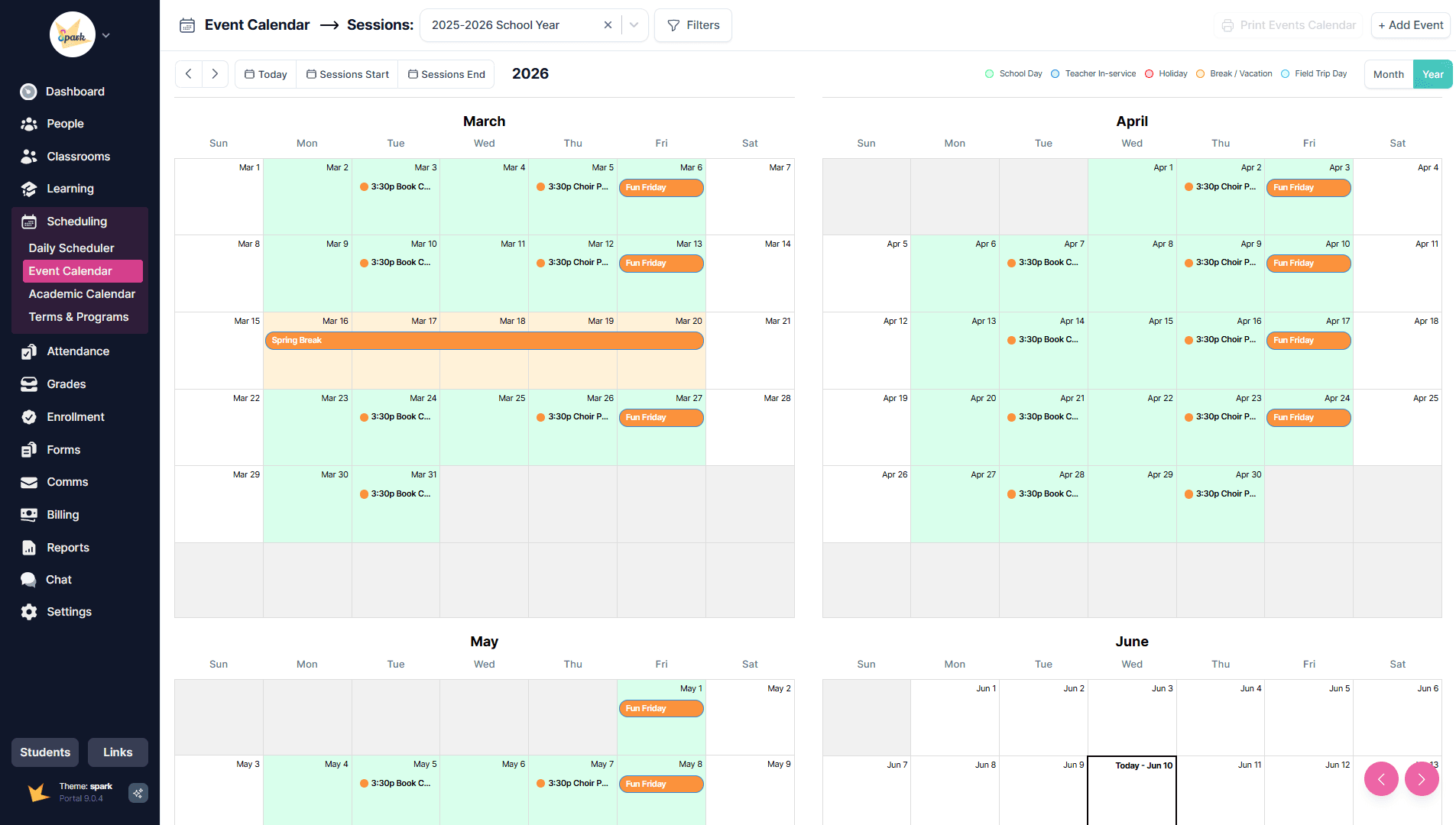Click the Billing icon

pos(29,515)
